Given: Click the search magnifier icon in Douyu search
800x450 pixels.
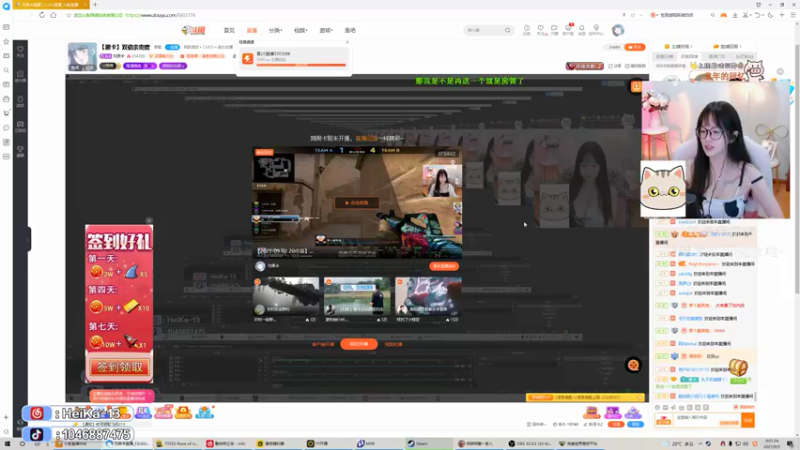Looking at the screenshot, I should [x=507, y=30].
